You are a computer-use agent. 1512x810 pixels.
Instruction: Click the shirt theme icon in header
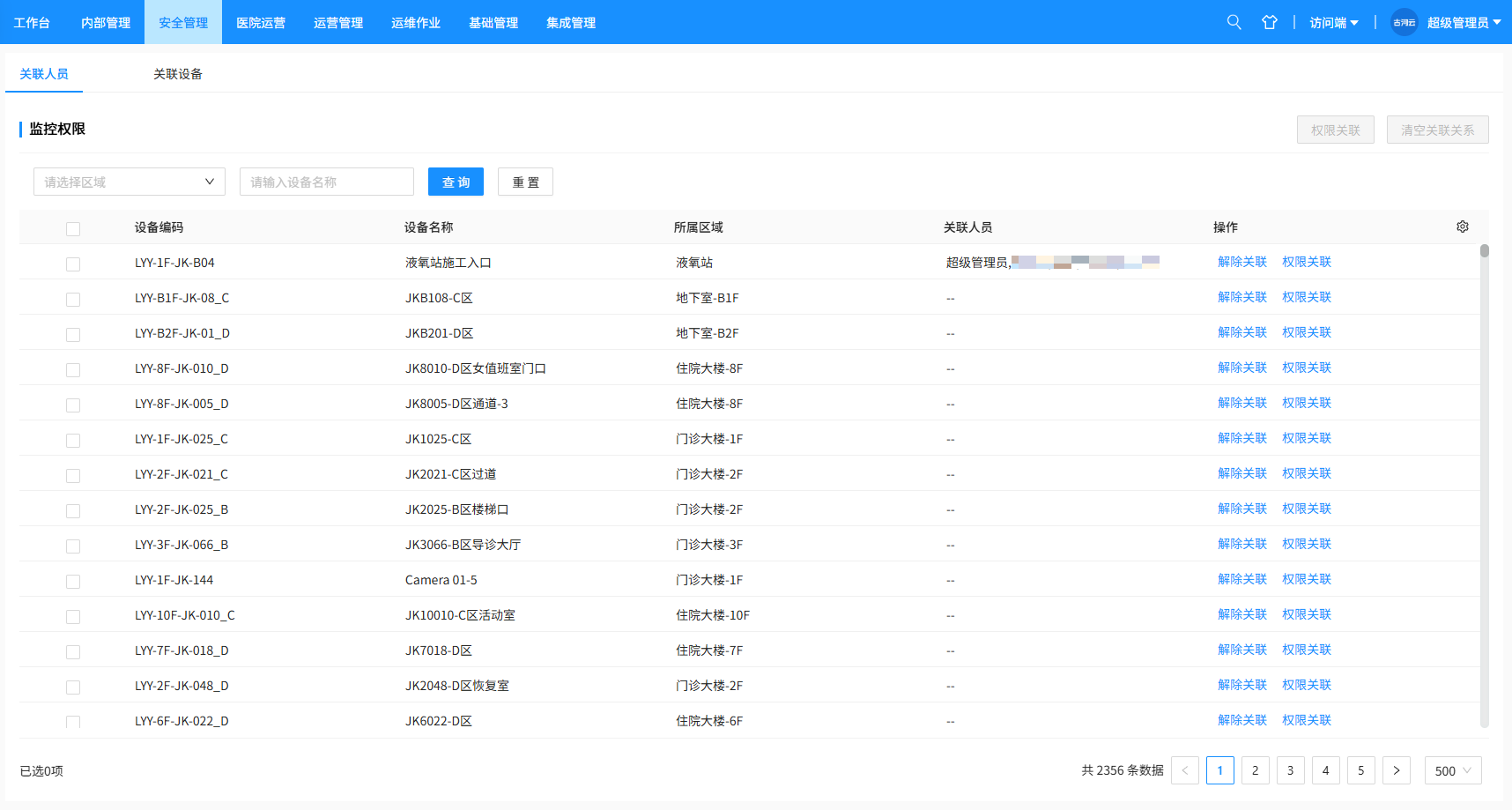pyautogui.click(x=1269, y=22)
